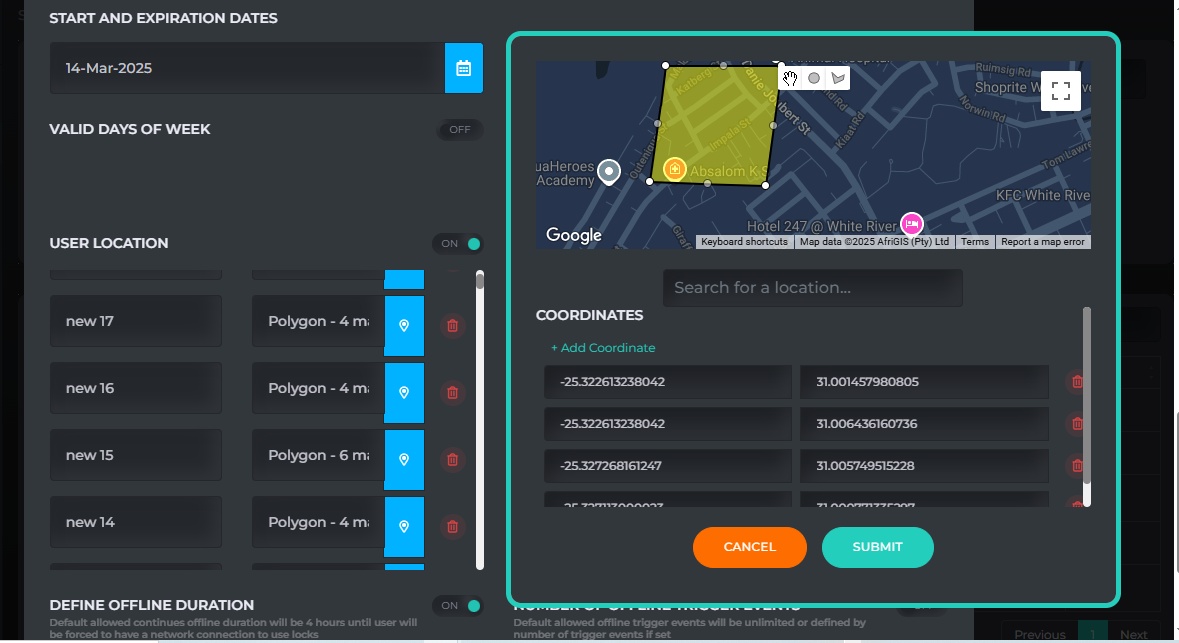Click the Polygon - 4 field for new 16
The image size is (1179, 643).
coord(318,388)
